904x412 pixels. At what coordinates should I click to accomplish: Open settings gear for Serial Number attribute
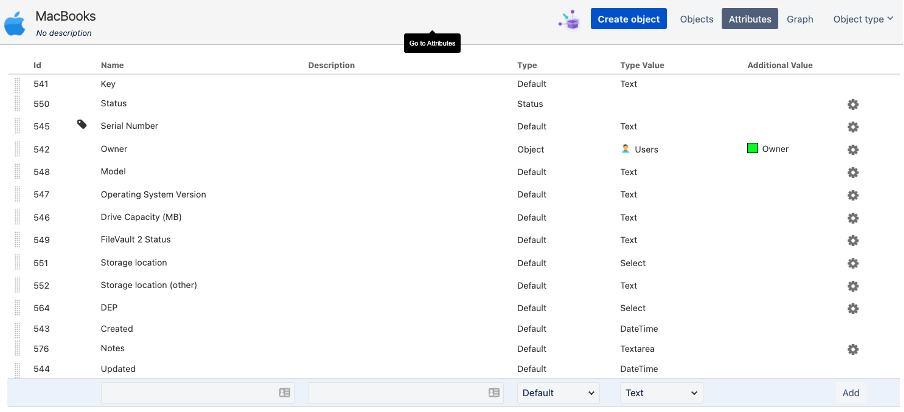click(x=853, y=127)
